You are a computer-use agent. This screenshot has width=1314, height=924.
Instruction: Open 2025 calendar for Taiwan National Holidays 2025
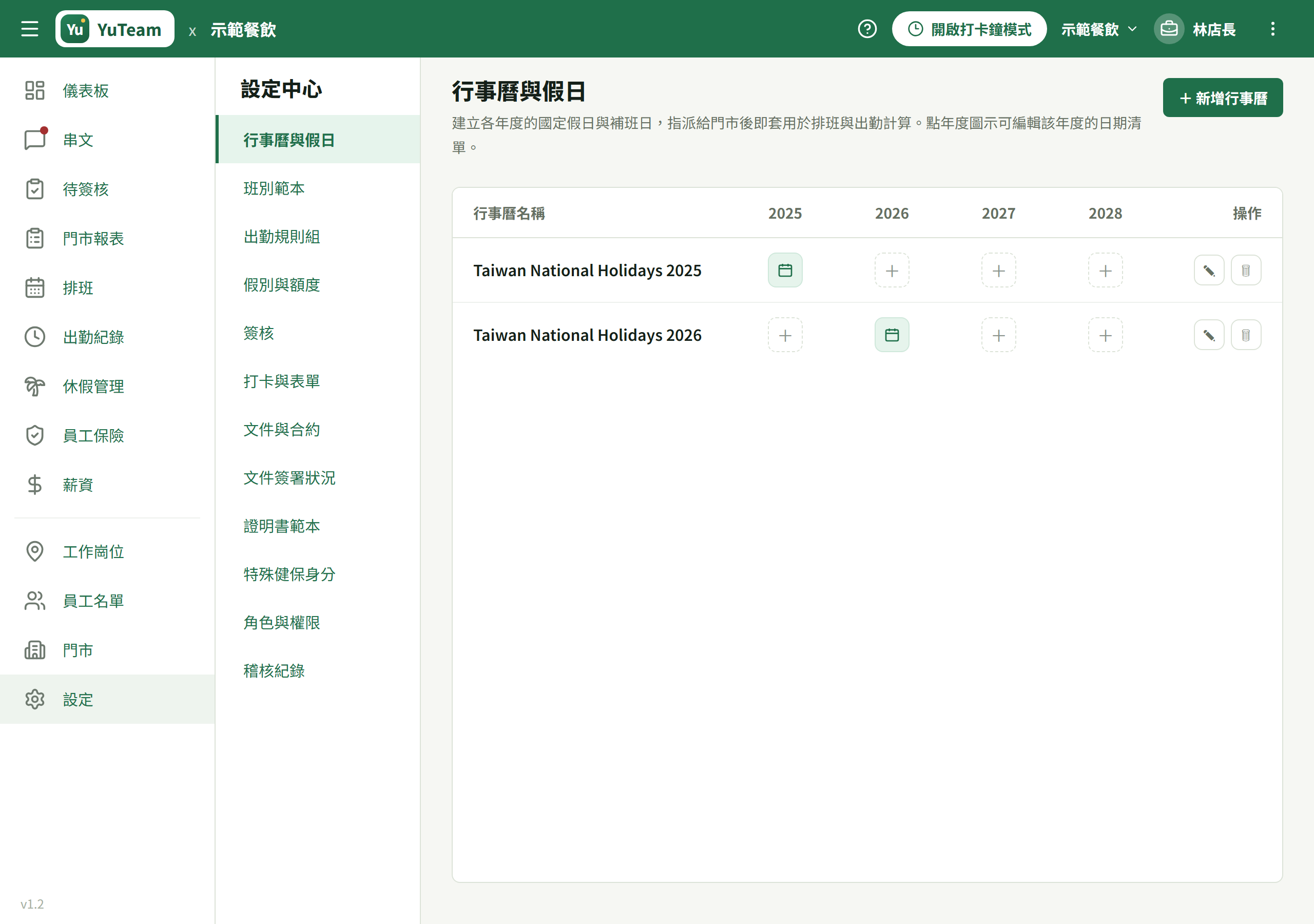click(x=785, y=270)
